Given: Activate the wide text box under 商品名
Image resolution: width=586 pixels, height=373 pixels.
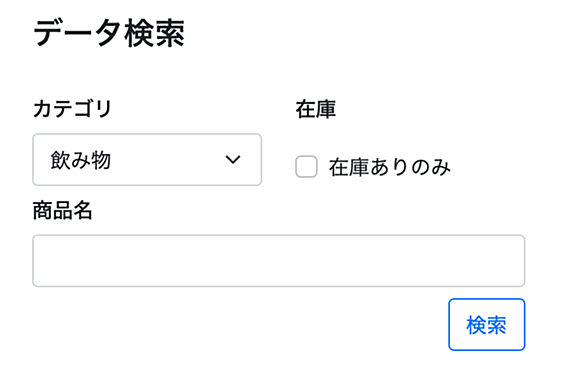Looking at the screenshot, I should (279, 261).
